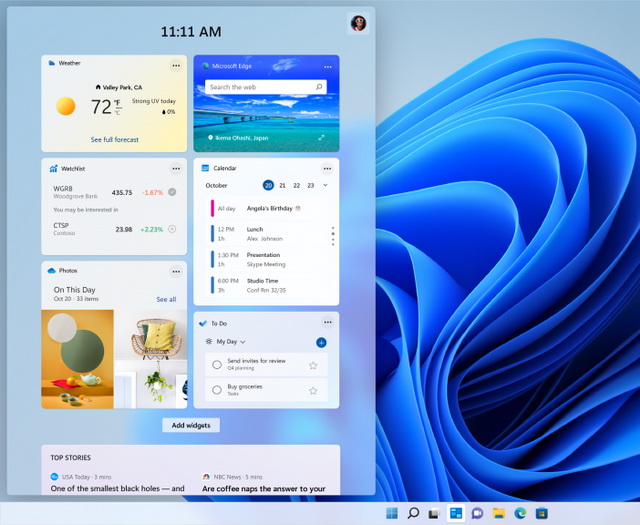Image resolution: width=640 pixels, height=525 pixels.
Task: Click the search magnifier in Edge widget
Action: point(320,88)
